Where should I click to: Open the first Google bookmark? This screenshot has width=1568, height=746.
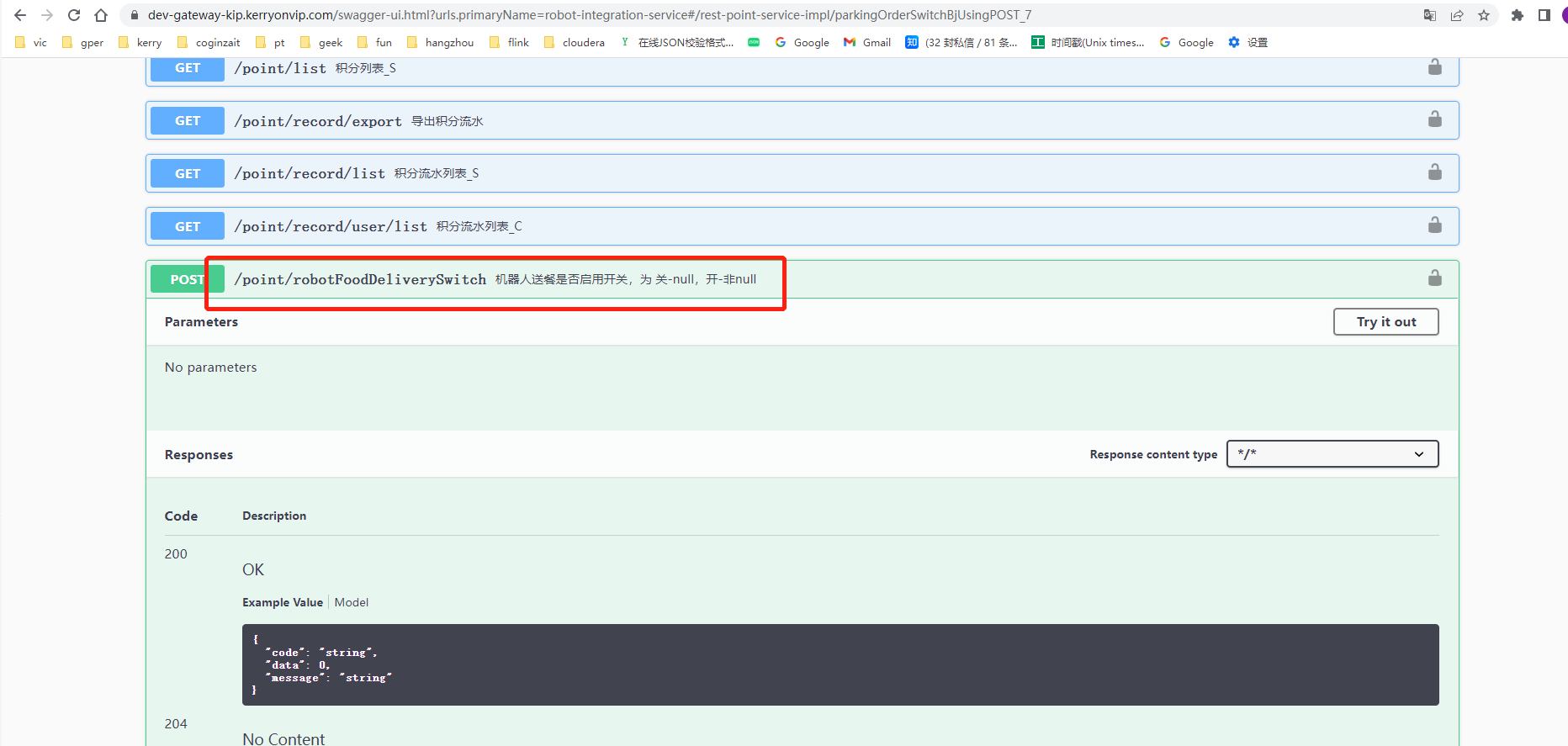tap(802, 42)
